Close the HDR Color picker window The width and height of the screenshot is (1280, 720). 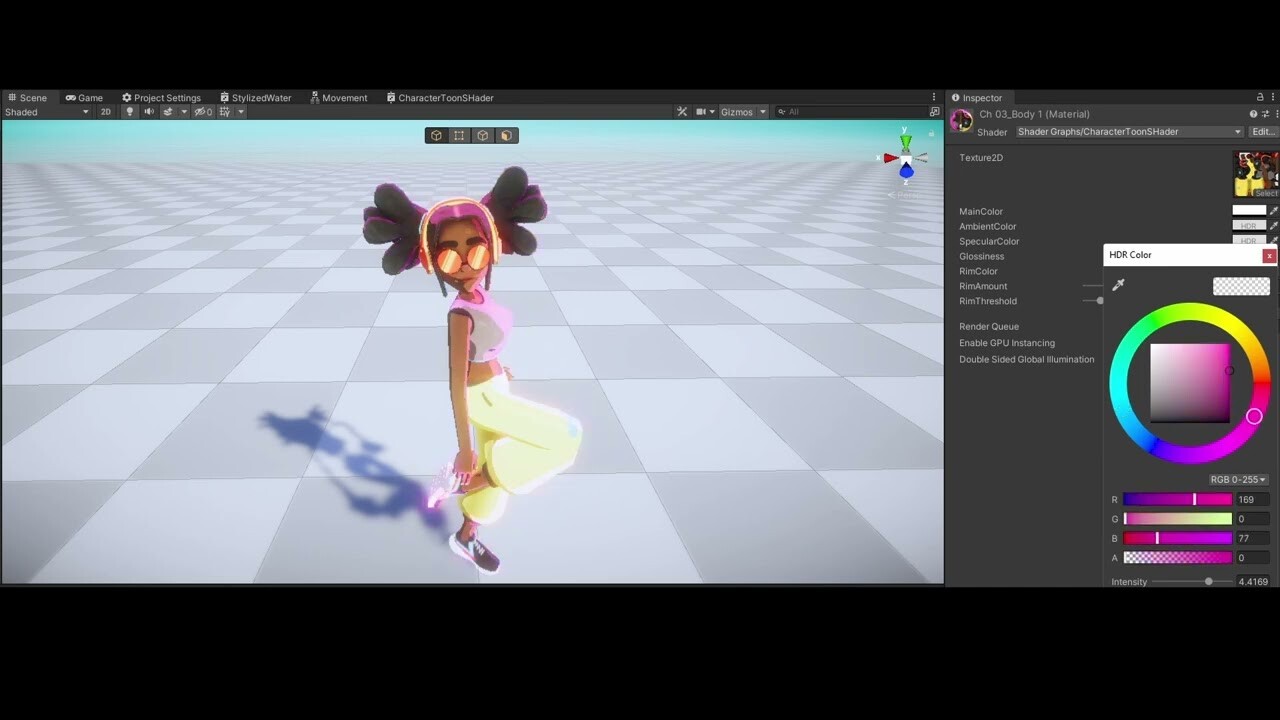(x=1269, y=255)
